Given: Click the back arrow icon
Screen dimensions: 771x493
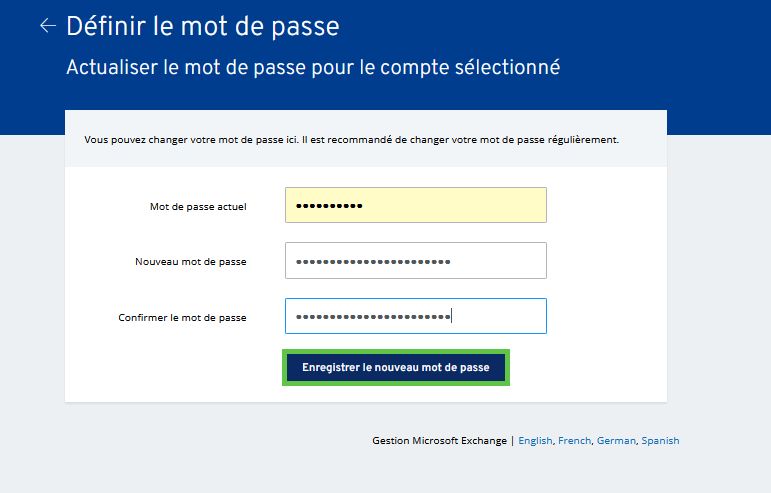Looking at the screenshot, I should pyautogui.click(x=46, y=26).
